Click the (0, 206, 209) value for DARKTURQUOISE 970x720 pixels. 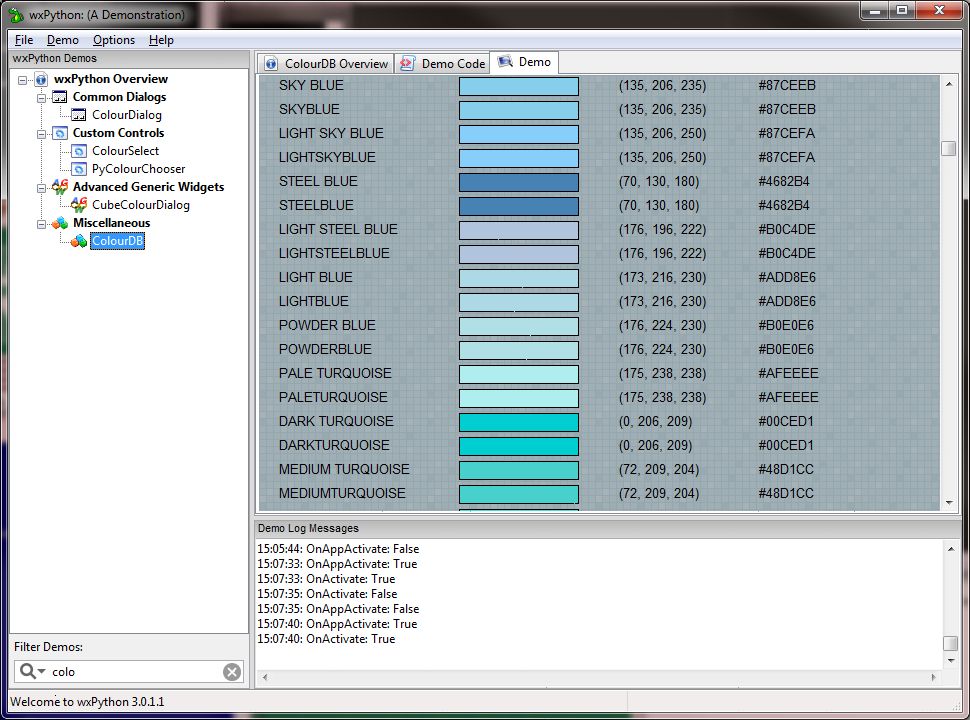coord(656,446)
